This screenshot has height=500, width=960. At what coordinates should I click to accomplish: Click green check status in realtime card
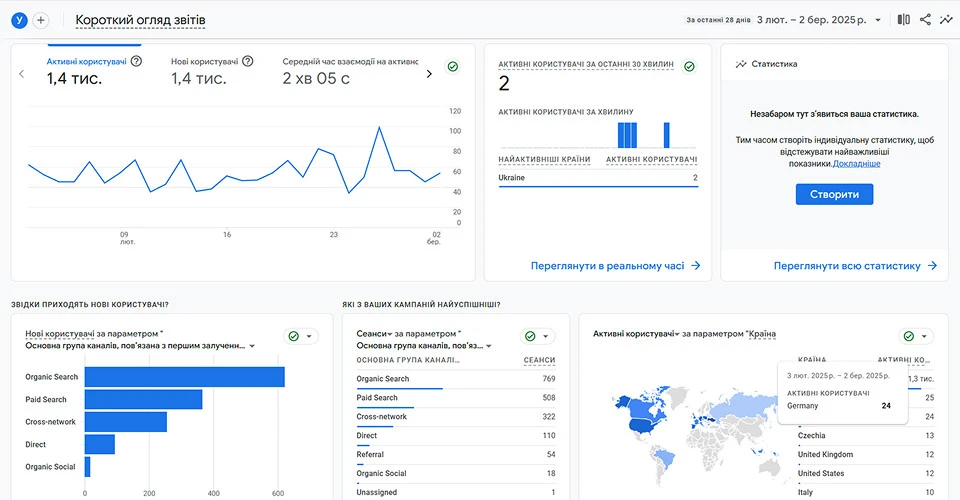(x=689, y=66)
